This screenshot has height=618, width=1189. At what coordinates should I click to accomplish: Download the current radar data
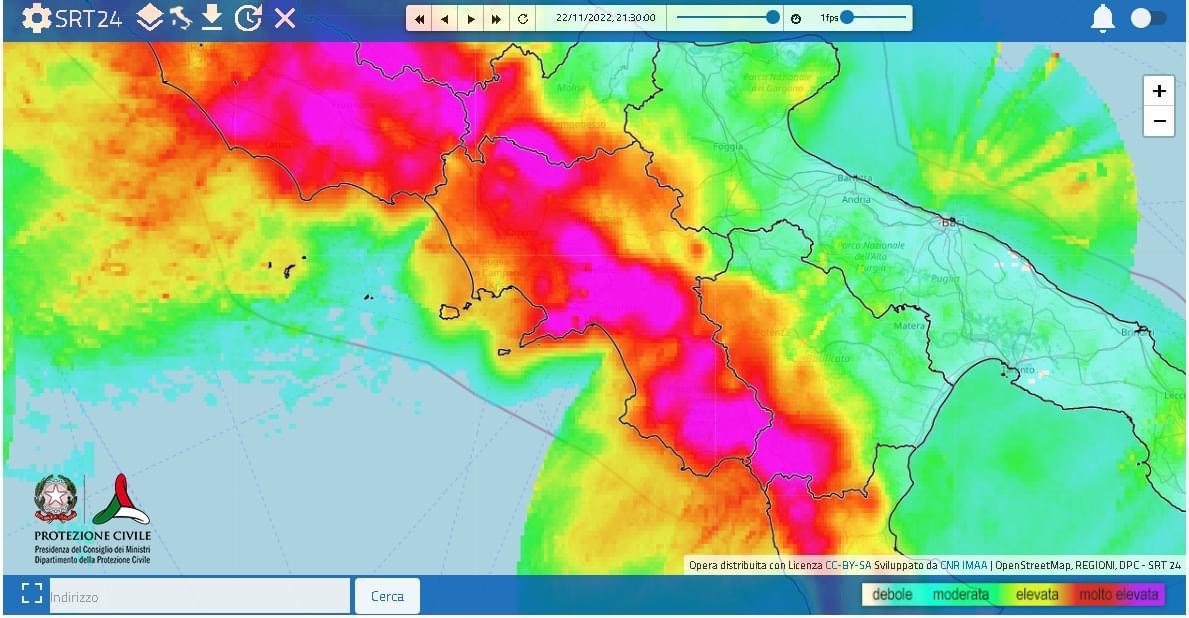(212, 17)
